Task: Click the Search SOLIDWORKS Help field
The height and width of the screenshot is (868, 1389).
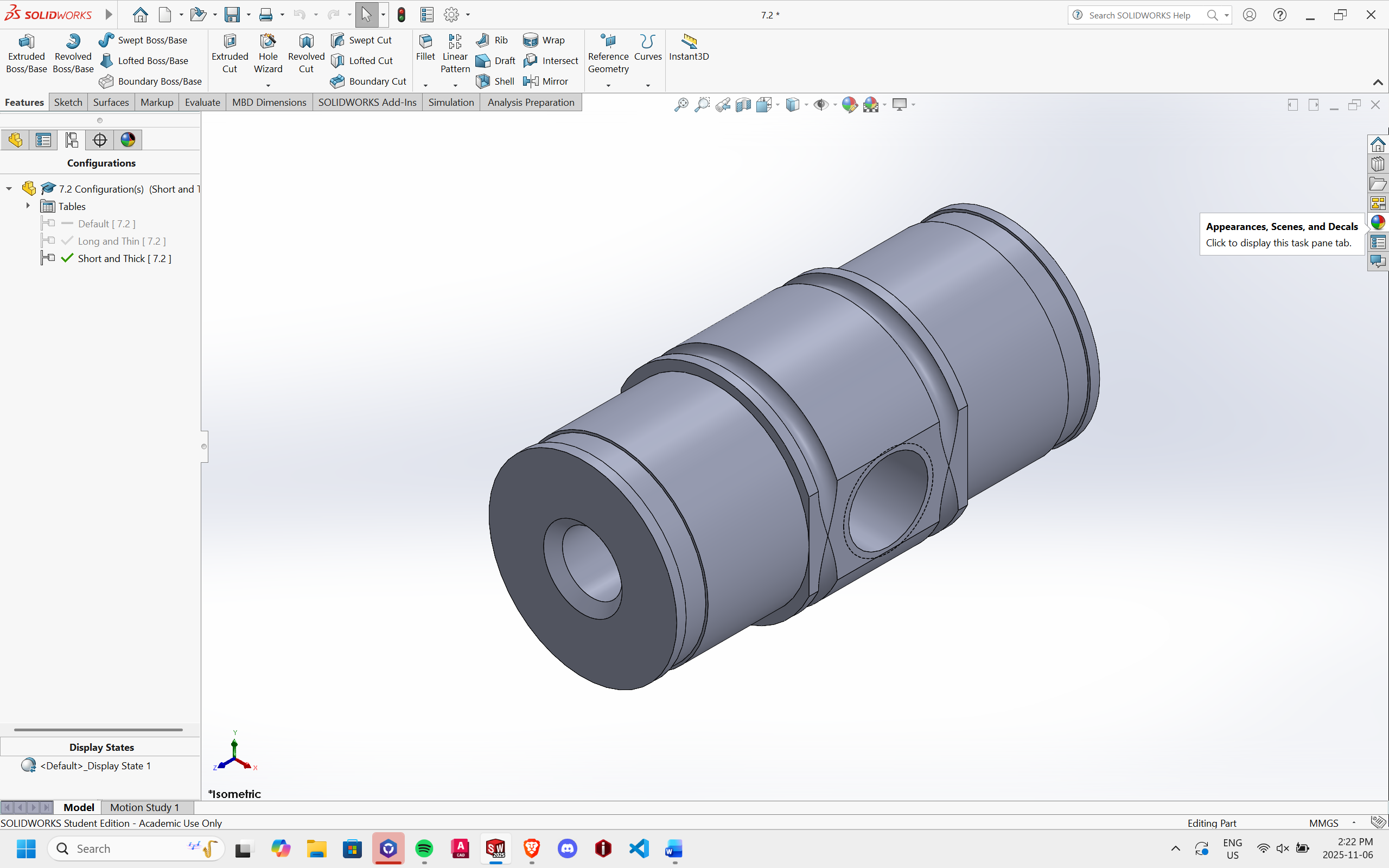Action: pyautogui.click(x=1139, y=15)
